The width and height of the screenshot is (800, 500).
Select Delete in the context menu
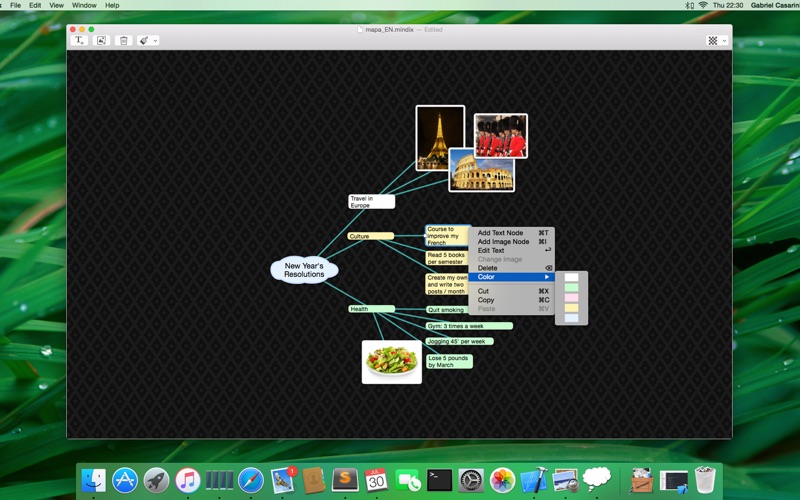[511, 268]
